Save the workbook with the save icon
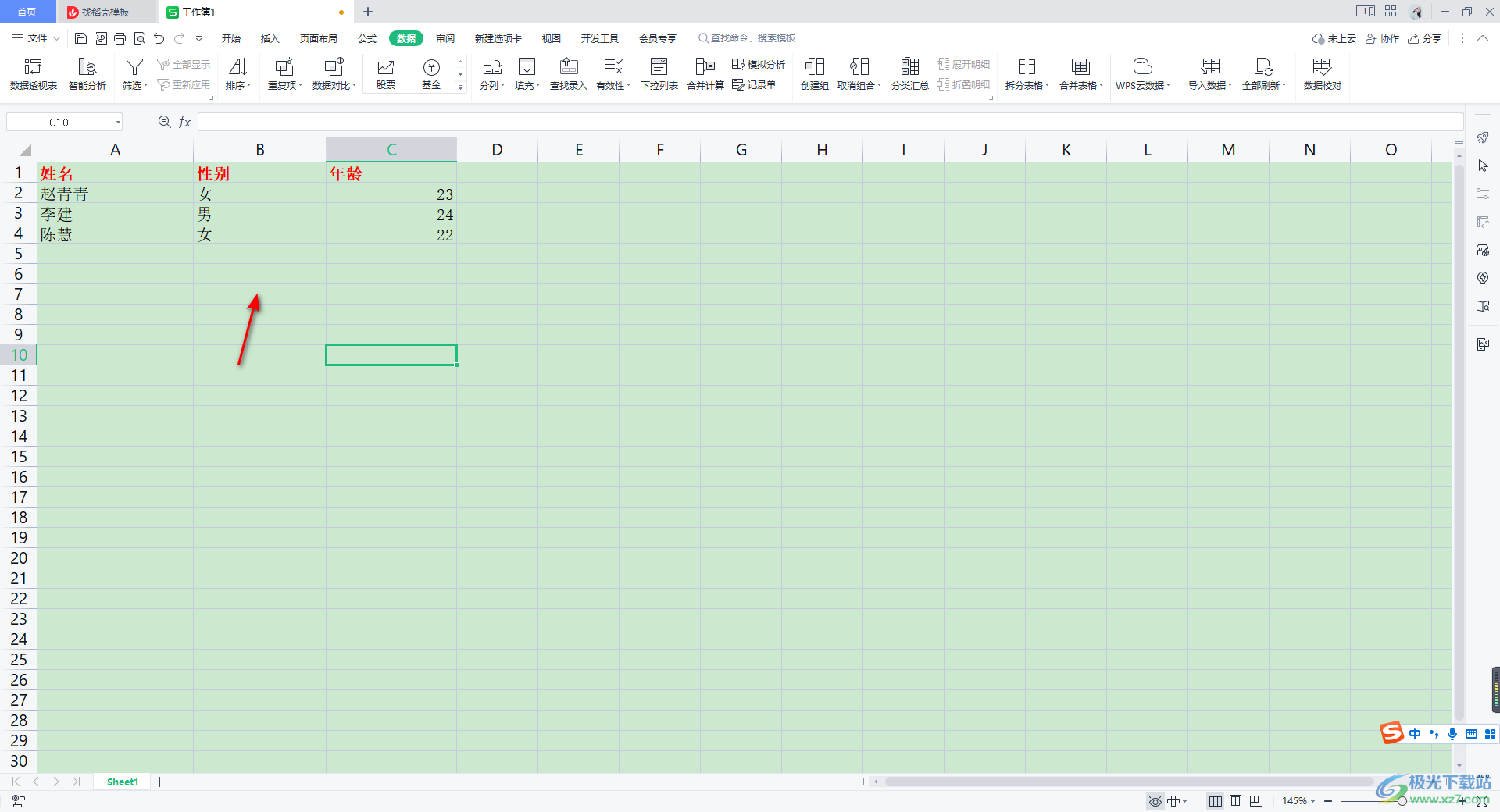 pyautogui.click(x=80, y=38)
